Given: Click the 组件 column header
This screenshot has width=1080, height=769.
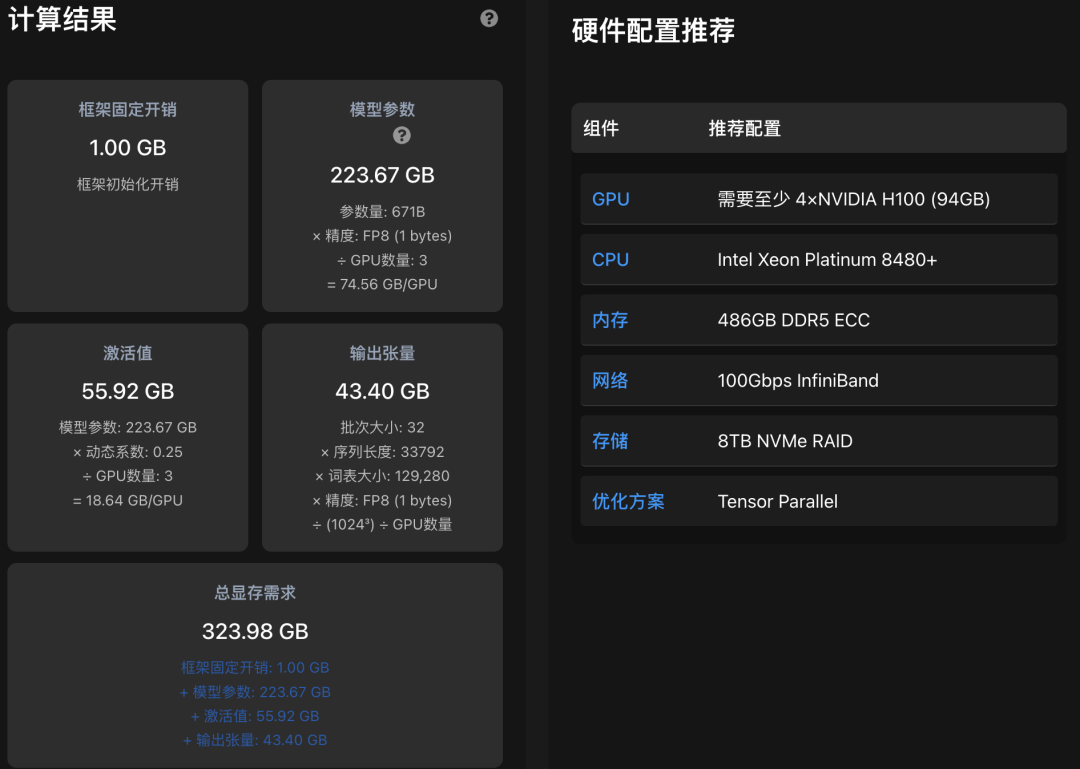Looking at the screenshot, I should coord(601,128).
